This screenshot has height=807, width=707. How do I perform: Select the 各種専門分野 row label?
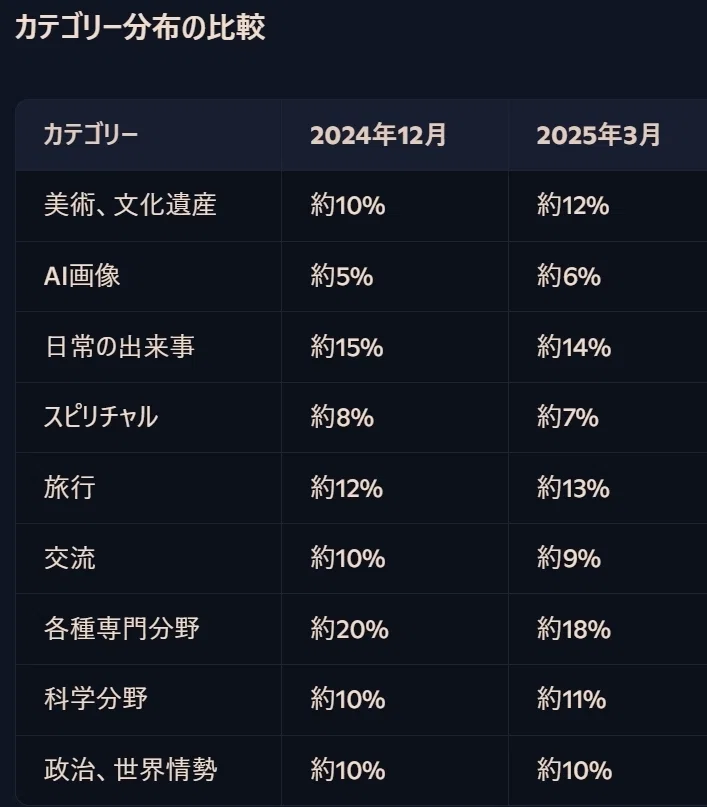(x=121, y=628)
